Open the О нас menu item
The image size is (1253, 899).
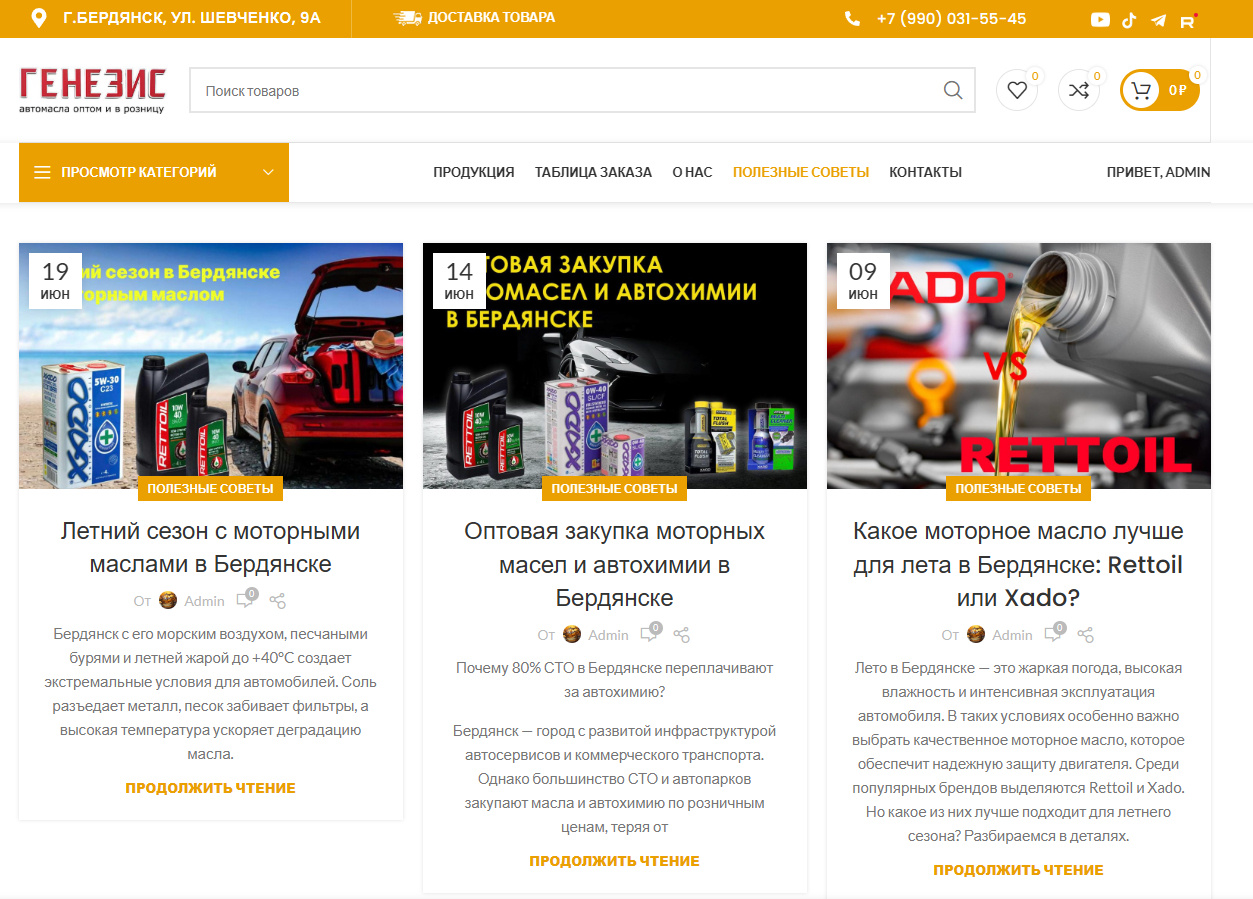point(692,172)
